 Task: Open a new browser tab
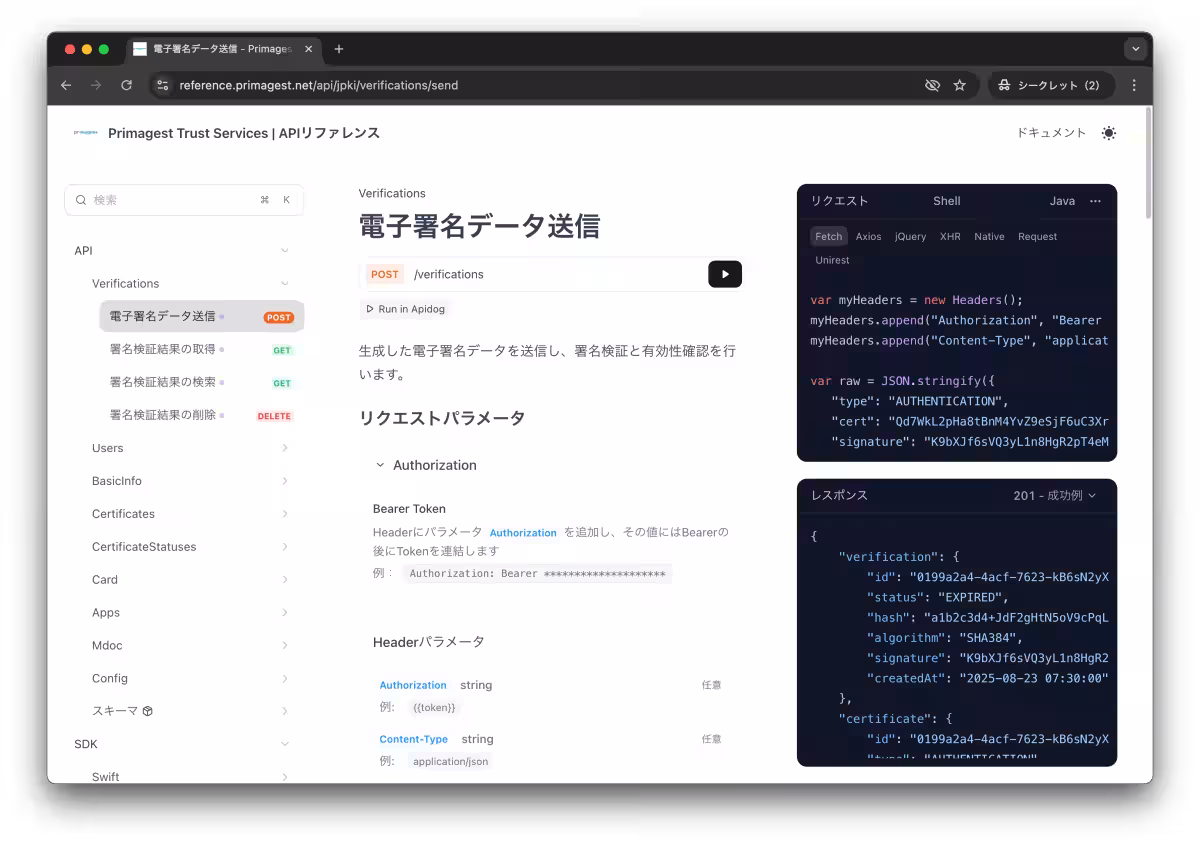[x=339, y=49]
